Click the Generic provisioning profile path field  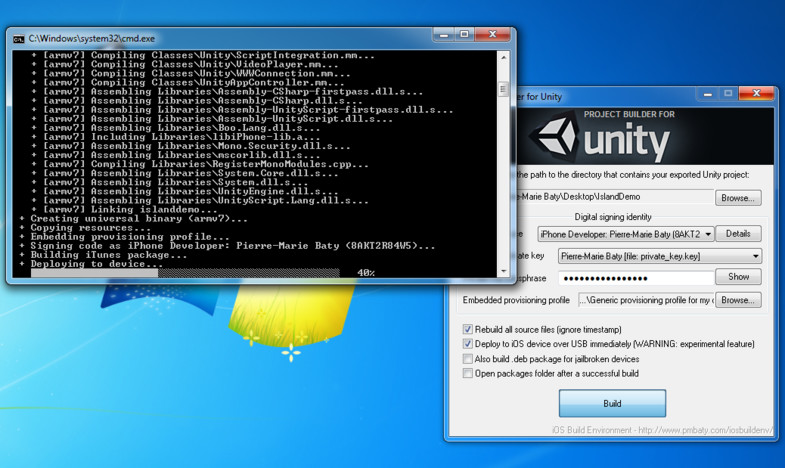click(646, 300)
